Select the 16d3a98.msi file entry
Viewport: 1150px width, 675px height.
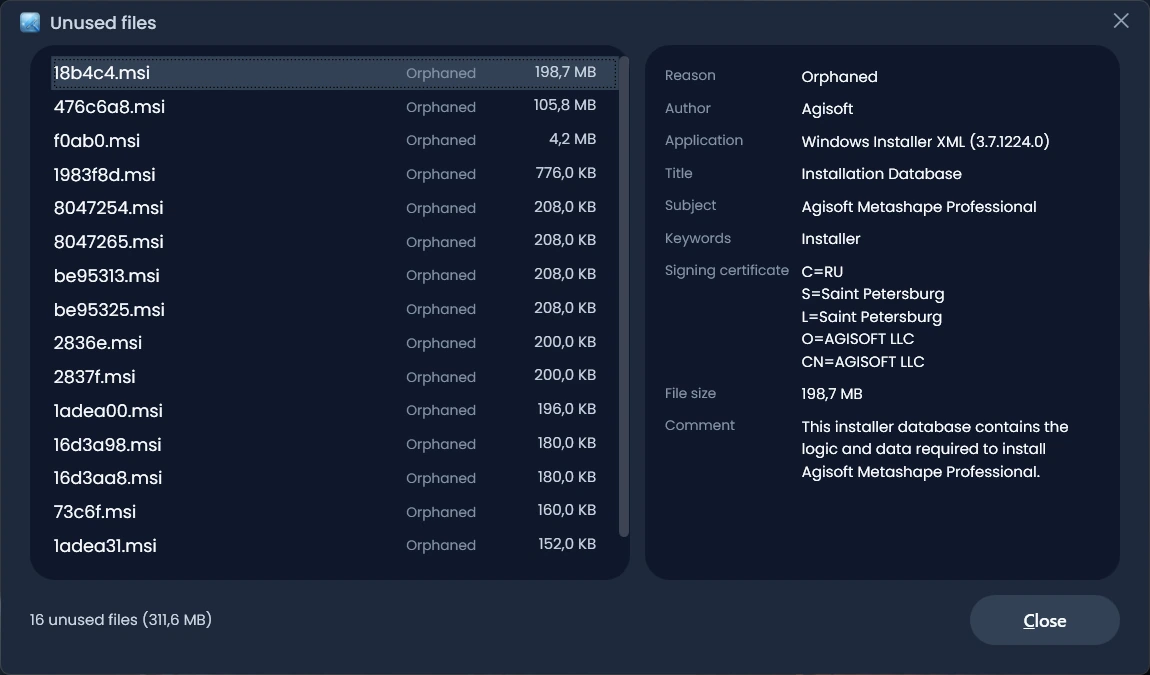click(x=334, y=444)
